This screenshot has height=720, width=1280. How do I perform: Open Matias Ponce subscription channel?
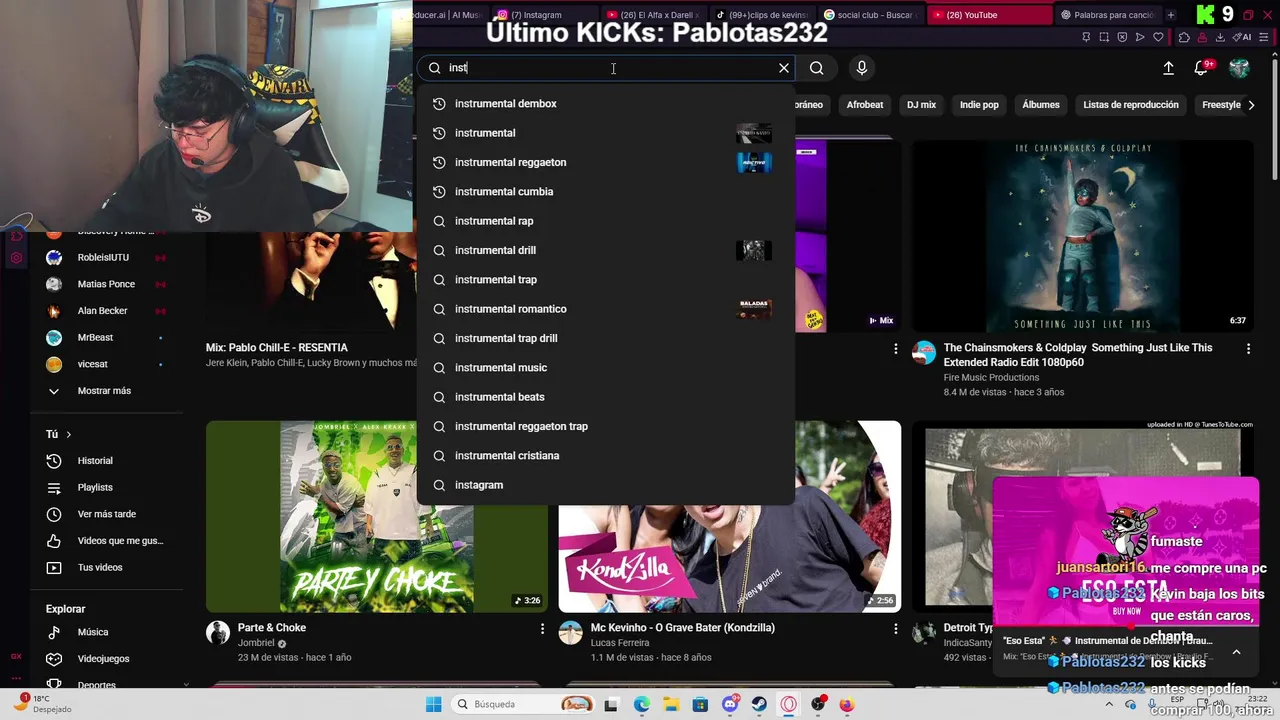tap(107, 284)
